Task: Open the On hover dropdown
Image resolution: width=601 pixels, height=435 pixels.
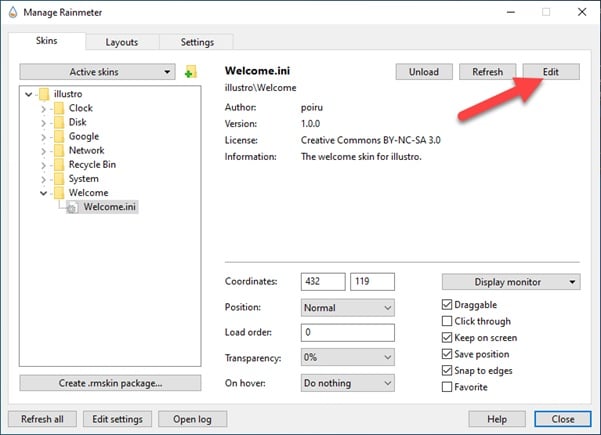Action: pyautogui.click(x=348, y=383)
